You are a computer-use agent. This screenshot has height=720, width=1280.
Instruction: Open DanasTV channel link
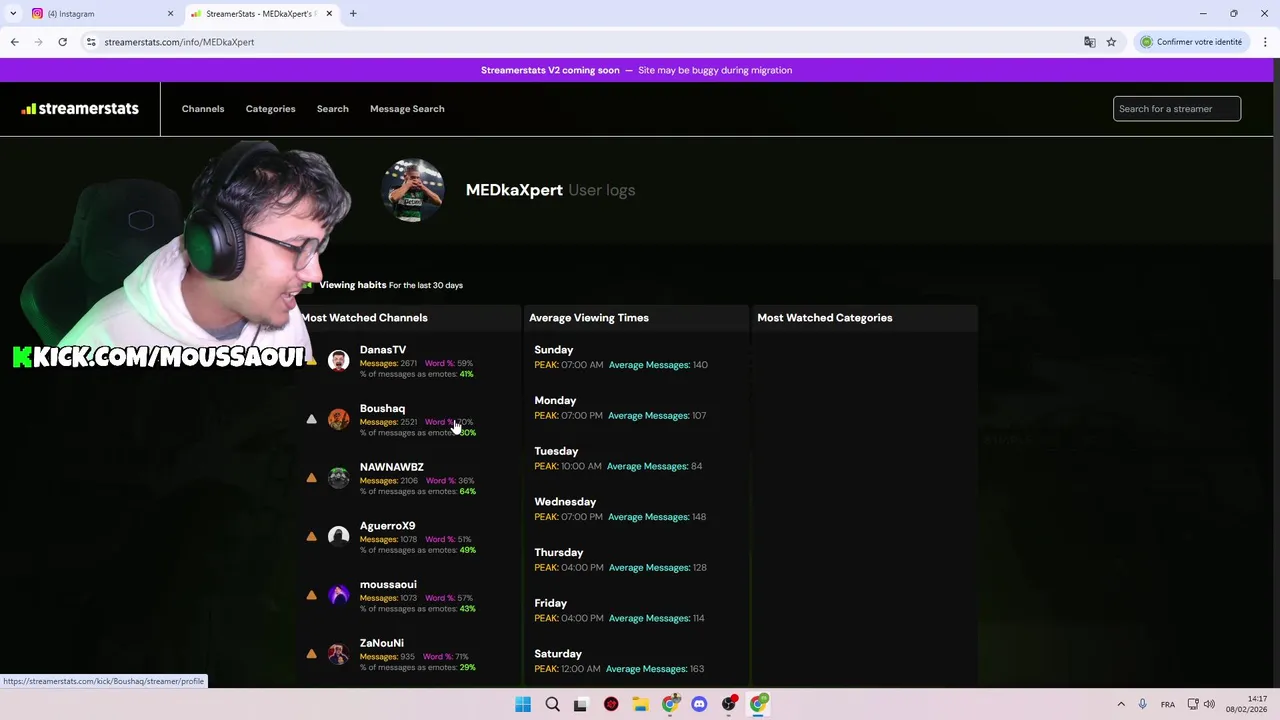[383, 350]
